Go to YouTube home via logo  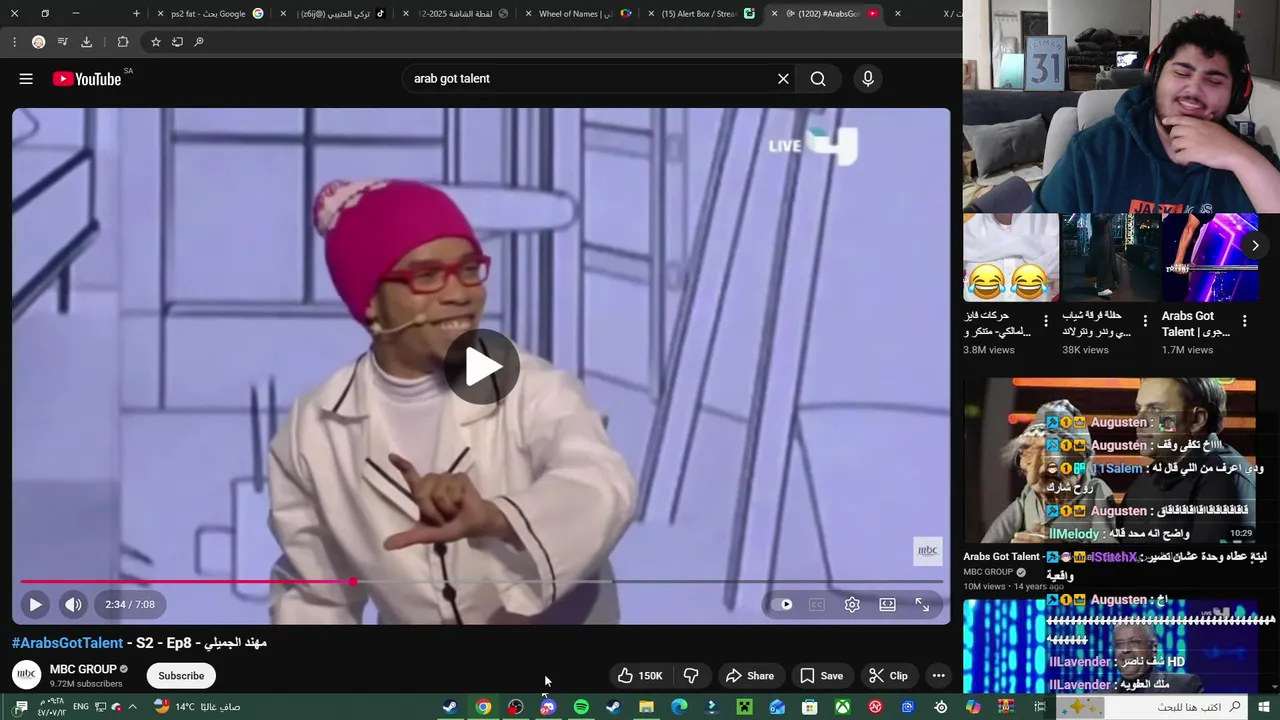(87, 79)
